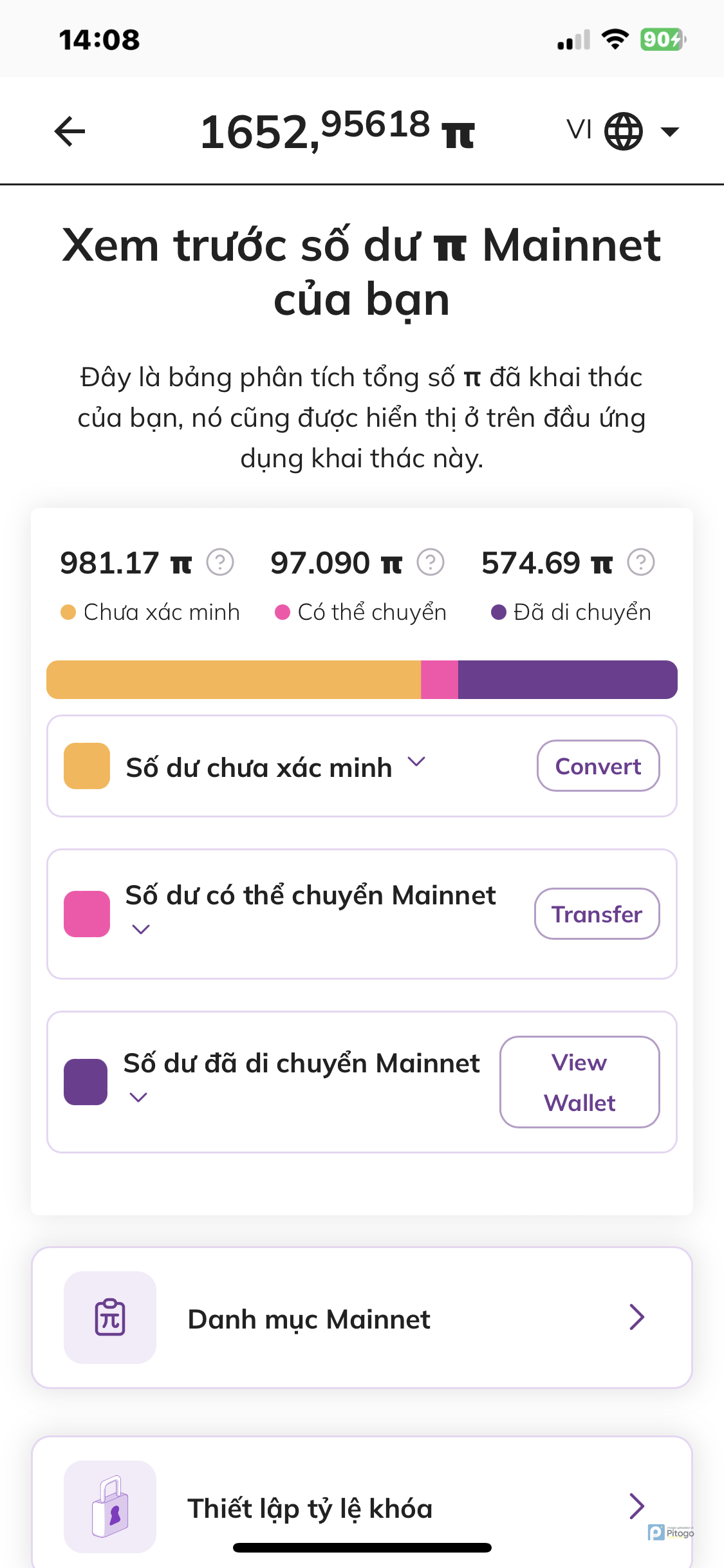Tap the Pitogo watermark logo
The image size is (724, 1568).
pos(671,1532)
